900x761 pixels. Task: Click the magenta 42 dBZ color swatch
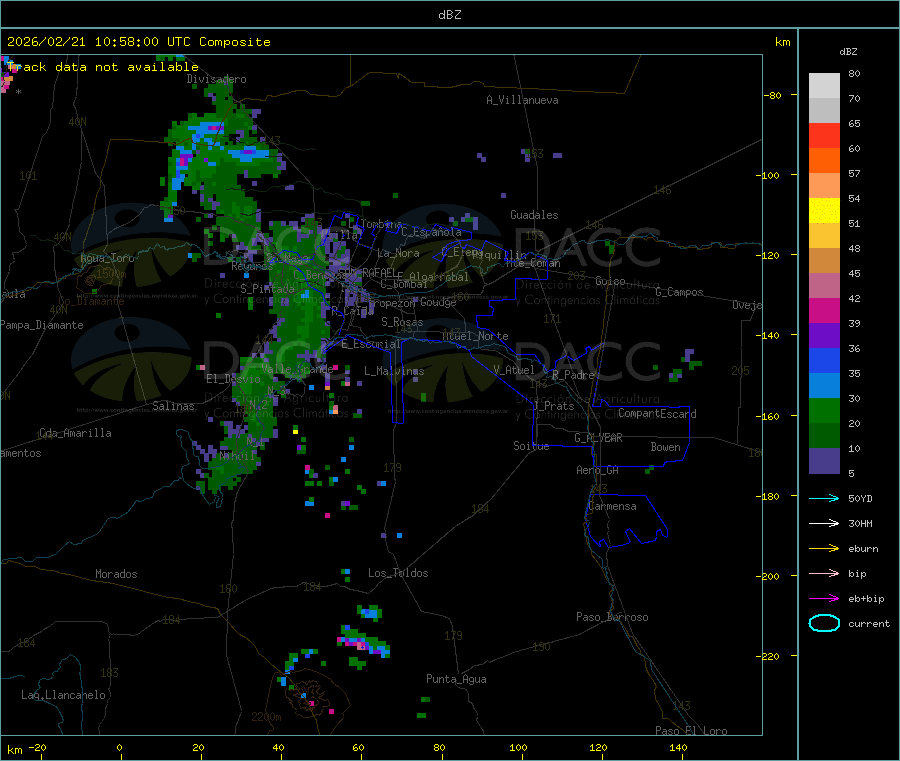click(x=824, y=310)
